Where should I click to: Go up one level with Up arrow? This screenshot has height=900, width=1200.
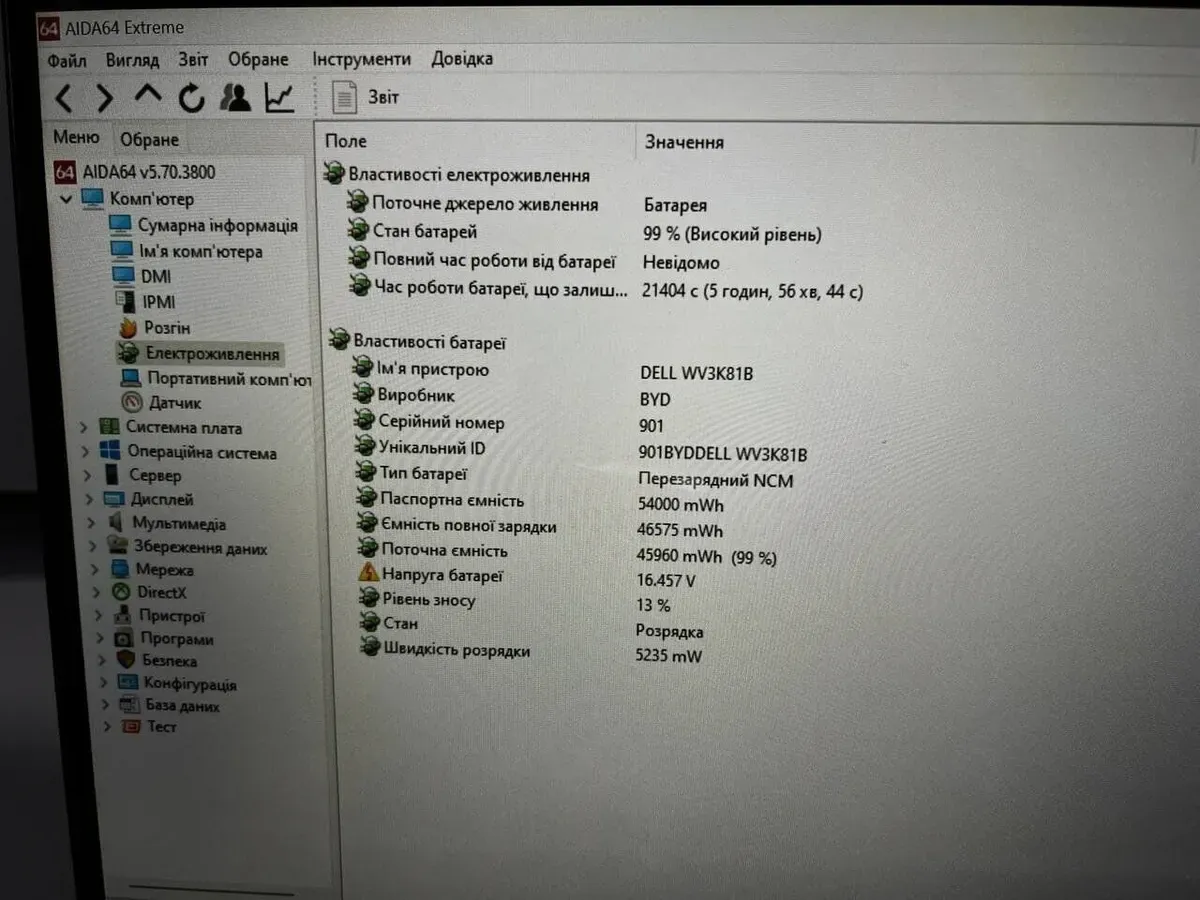148,96
